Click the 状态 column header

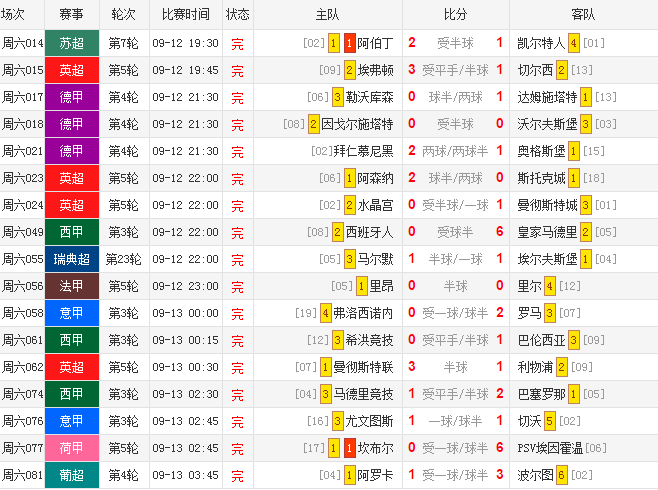(x=238, y=15)
